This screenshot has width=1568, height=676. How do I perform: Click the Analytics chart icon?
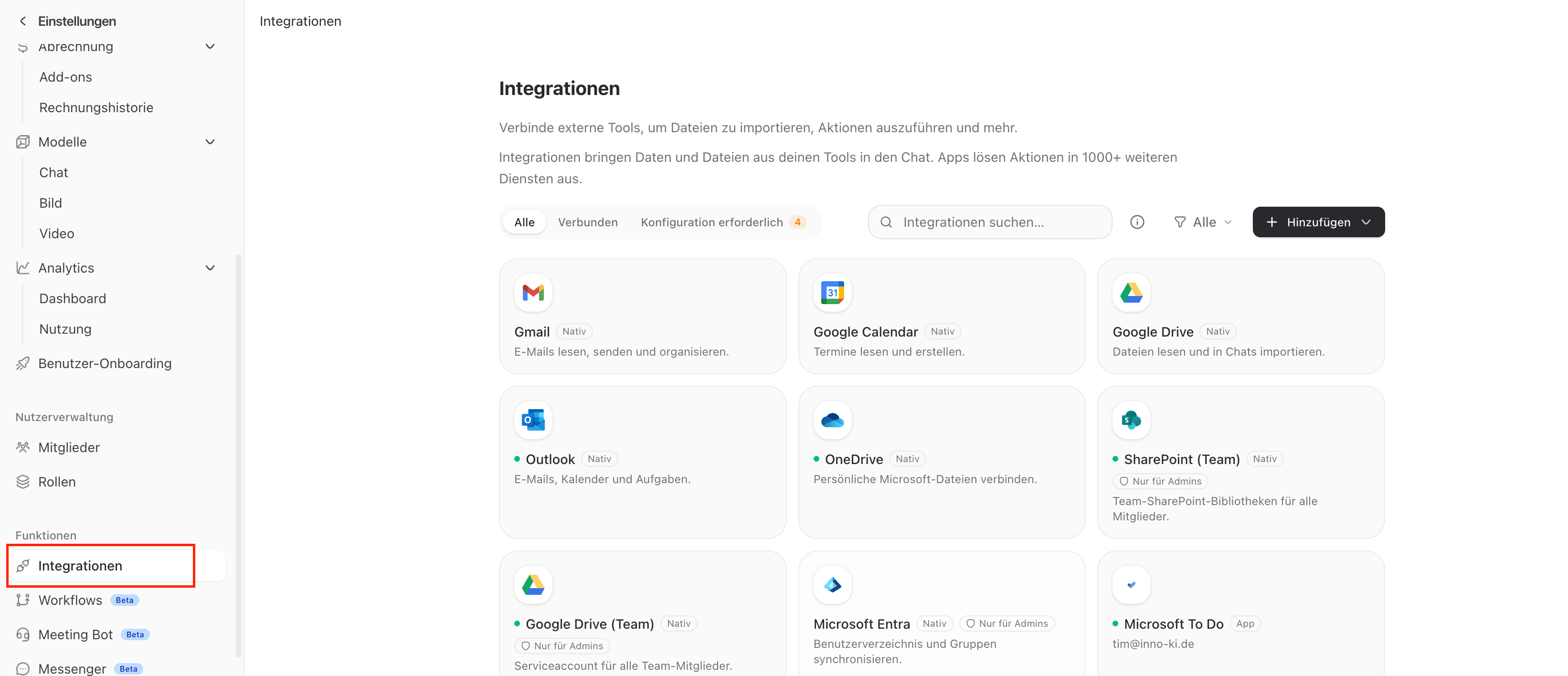[x=22, y=268]
